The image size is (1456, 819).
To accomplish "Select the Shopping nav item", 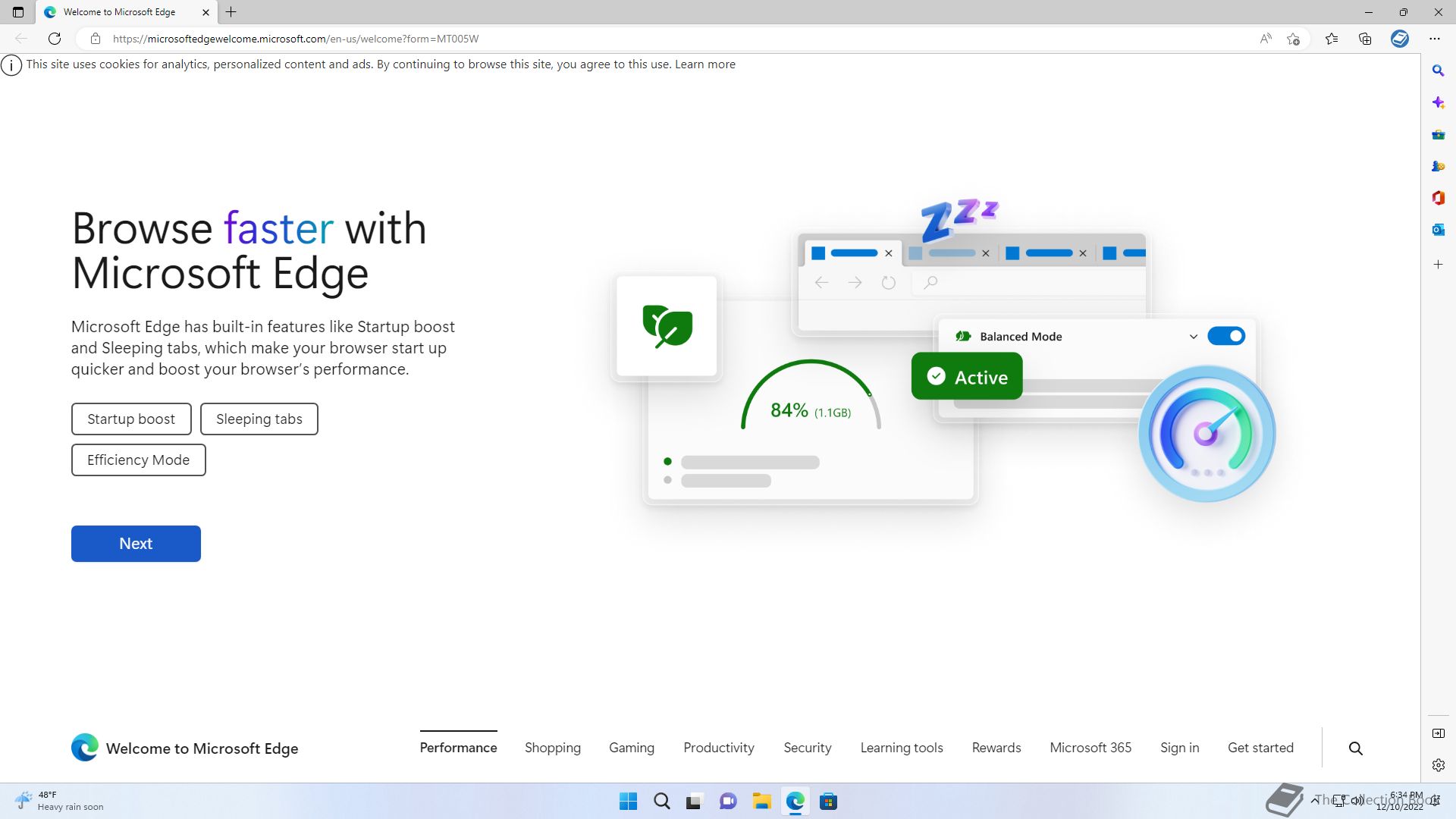I will [x=553, y=748].
